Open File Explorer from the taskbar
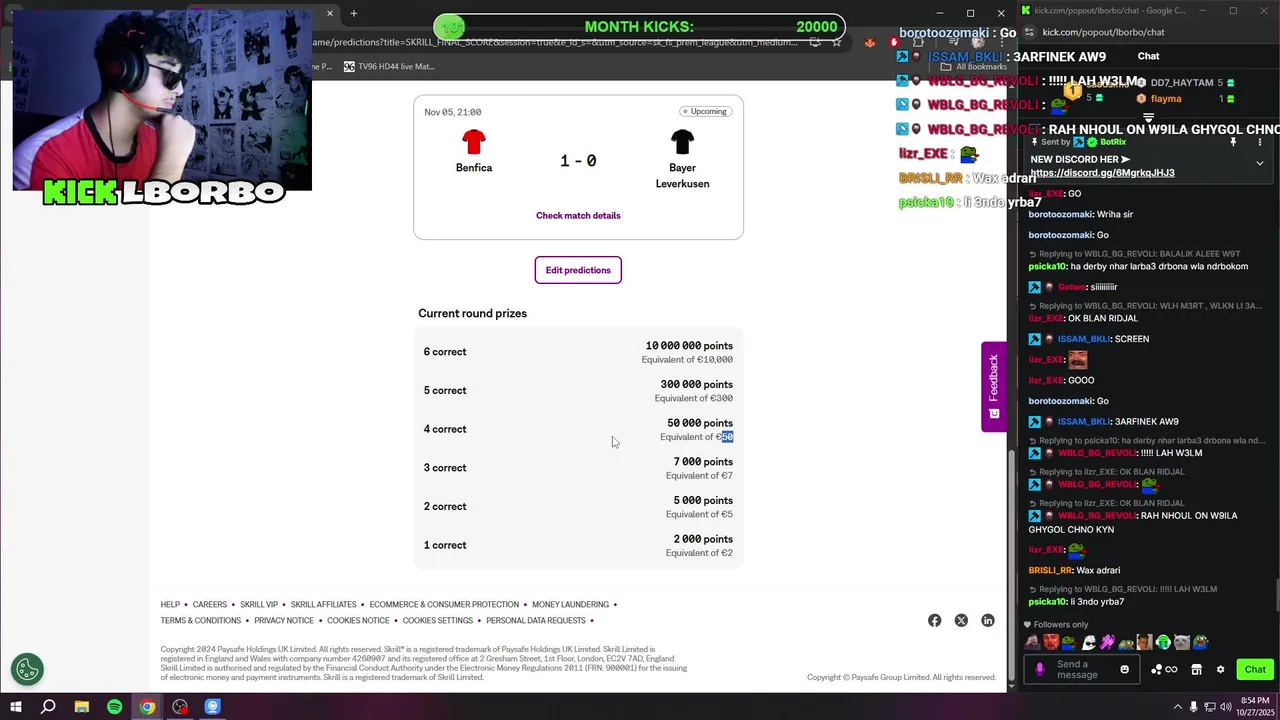Screen dimensions: 1280x720 coord(82,707)
